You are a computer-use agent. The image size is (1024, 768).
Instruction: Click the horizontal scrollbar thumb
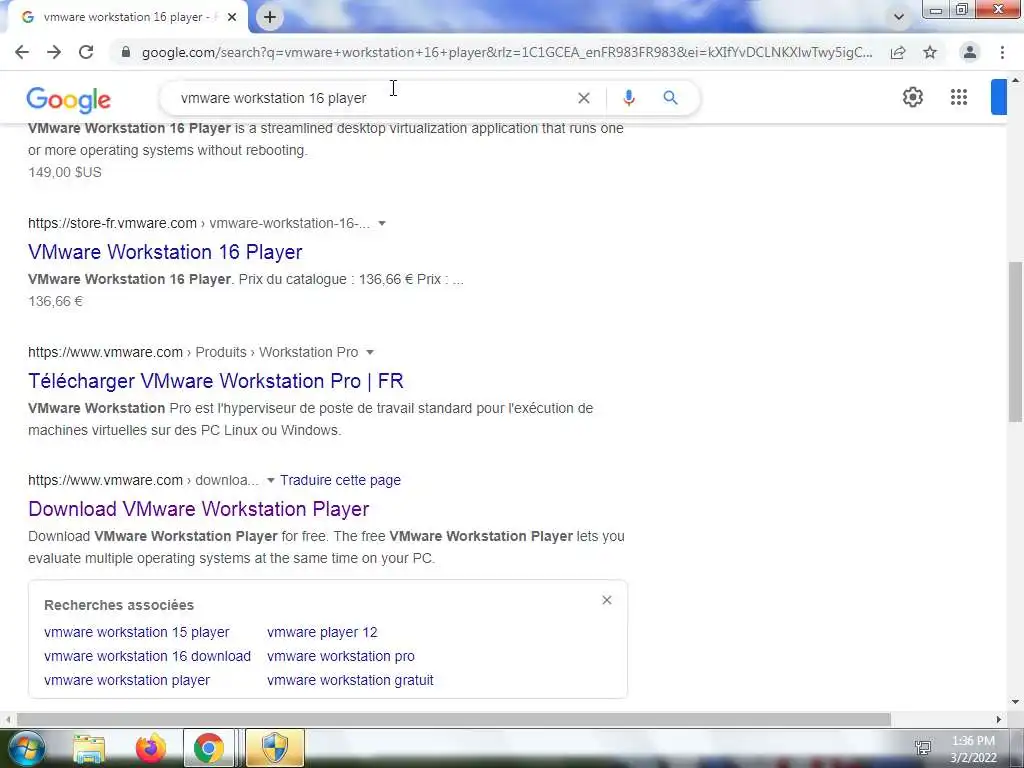[453, 719]
